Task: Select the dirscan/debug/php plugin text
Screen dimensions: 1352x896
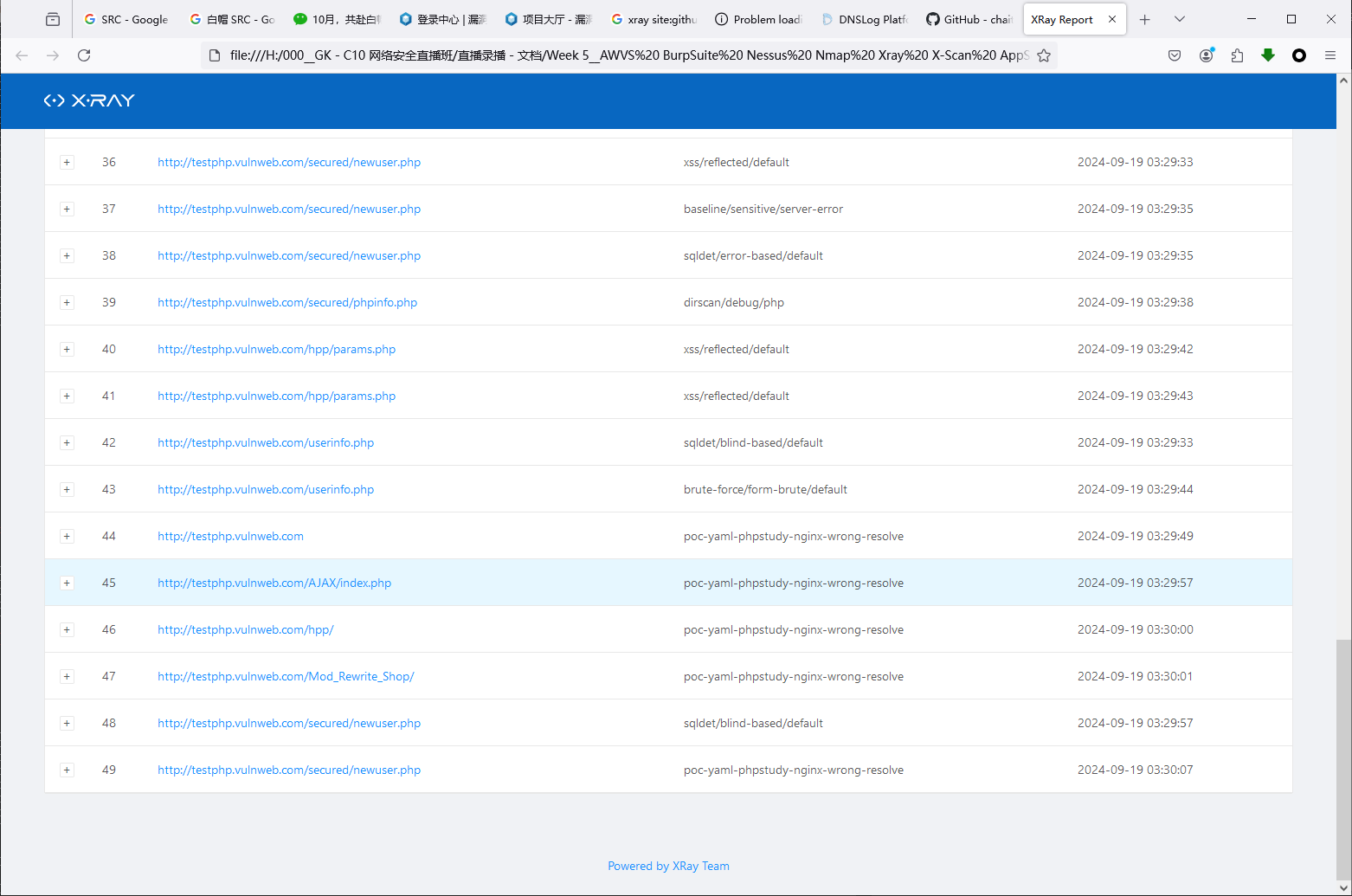Action: pyautogui.click(x=734, y=302)
